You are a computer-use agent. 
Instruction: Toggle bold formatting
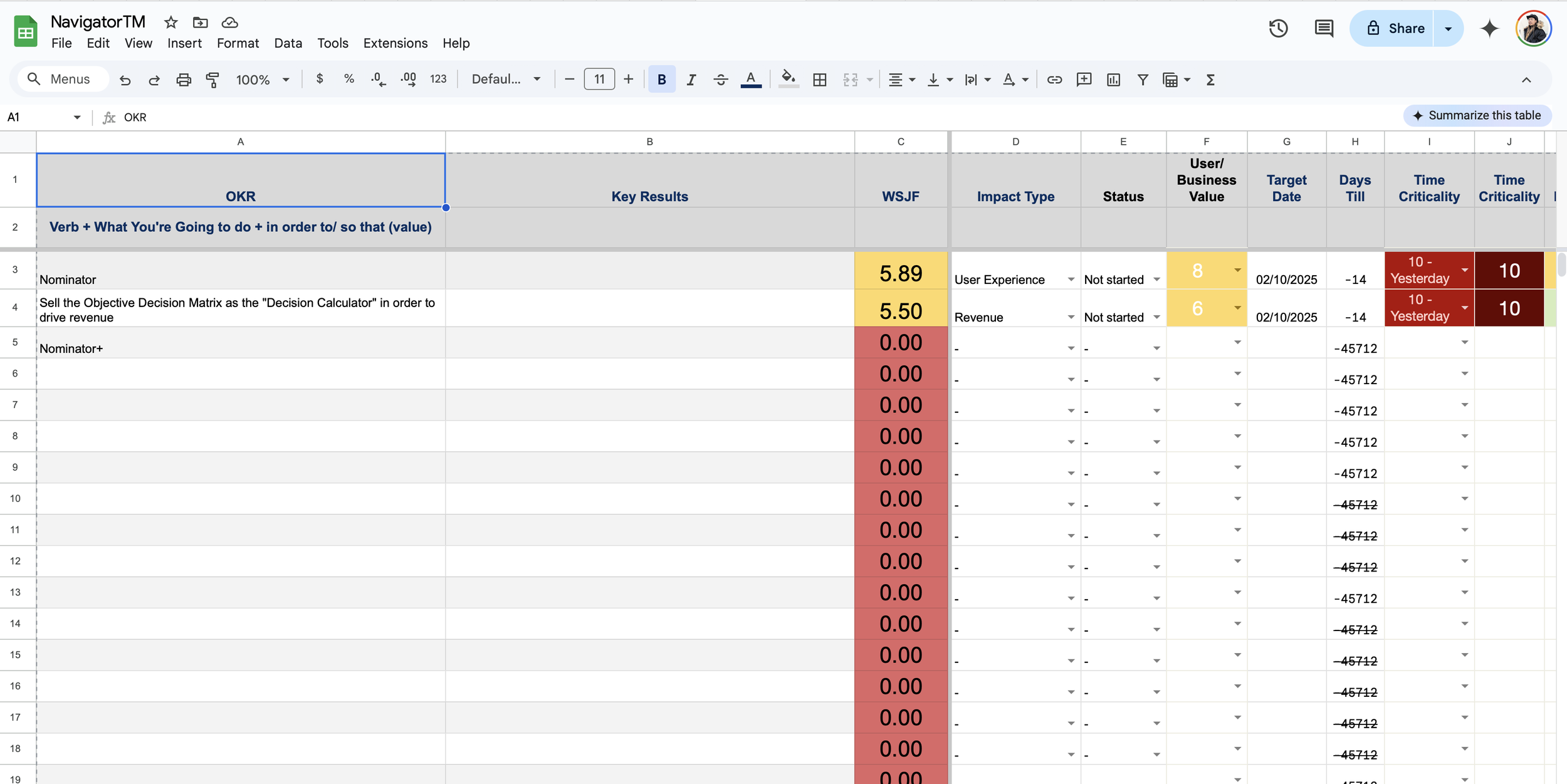click(x=662, y=80)
